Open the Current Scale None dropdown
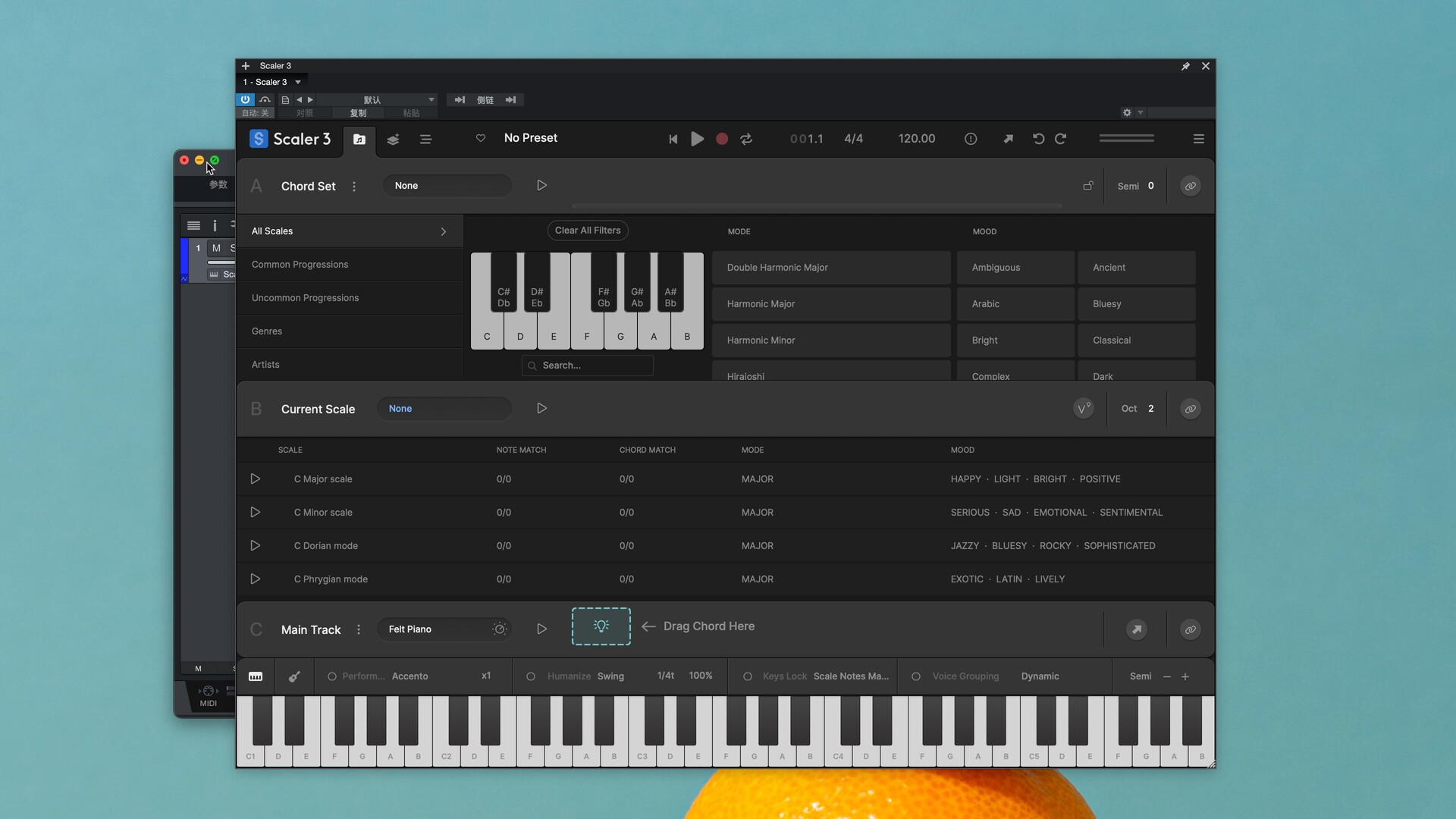Viewport: 1456px width, 819px height. point(444,409)
